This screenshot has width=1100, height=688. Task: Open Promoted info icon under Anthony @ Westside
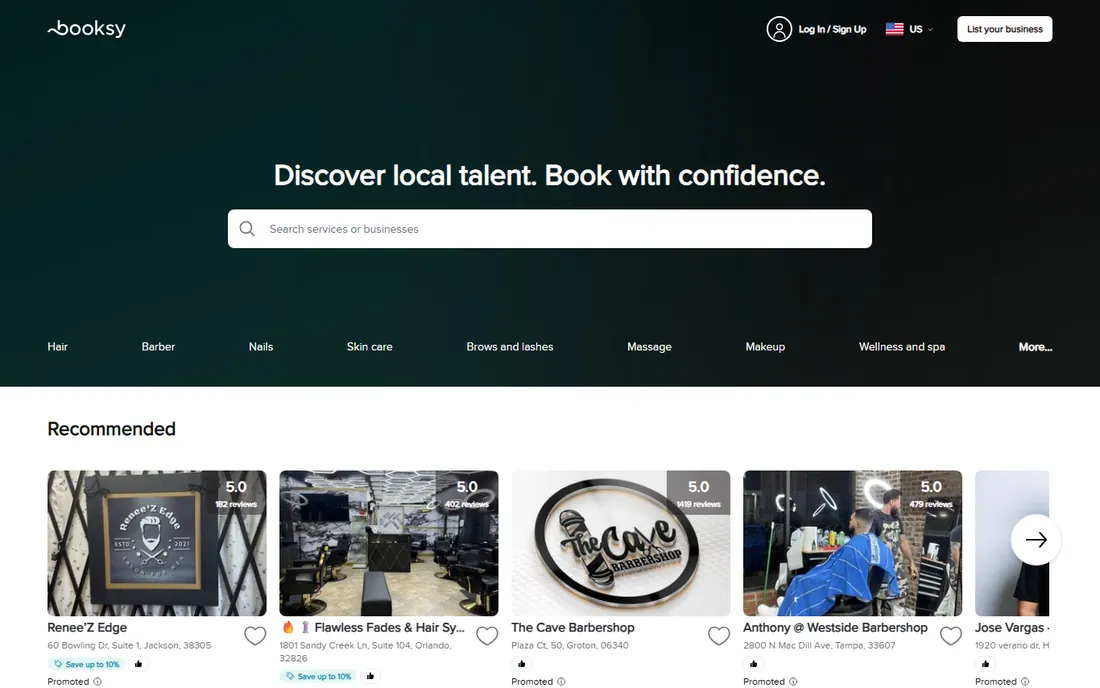[793, 681]
